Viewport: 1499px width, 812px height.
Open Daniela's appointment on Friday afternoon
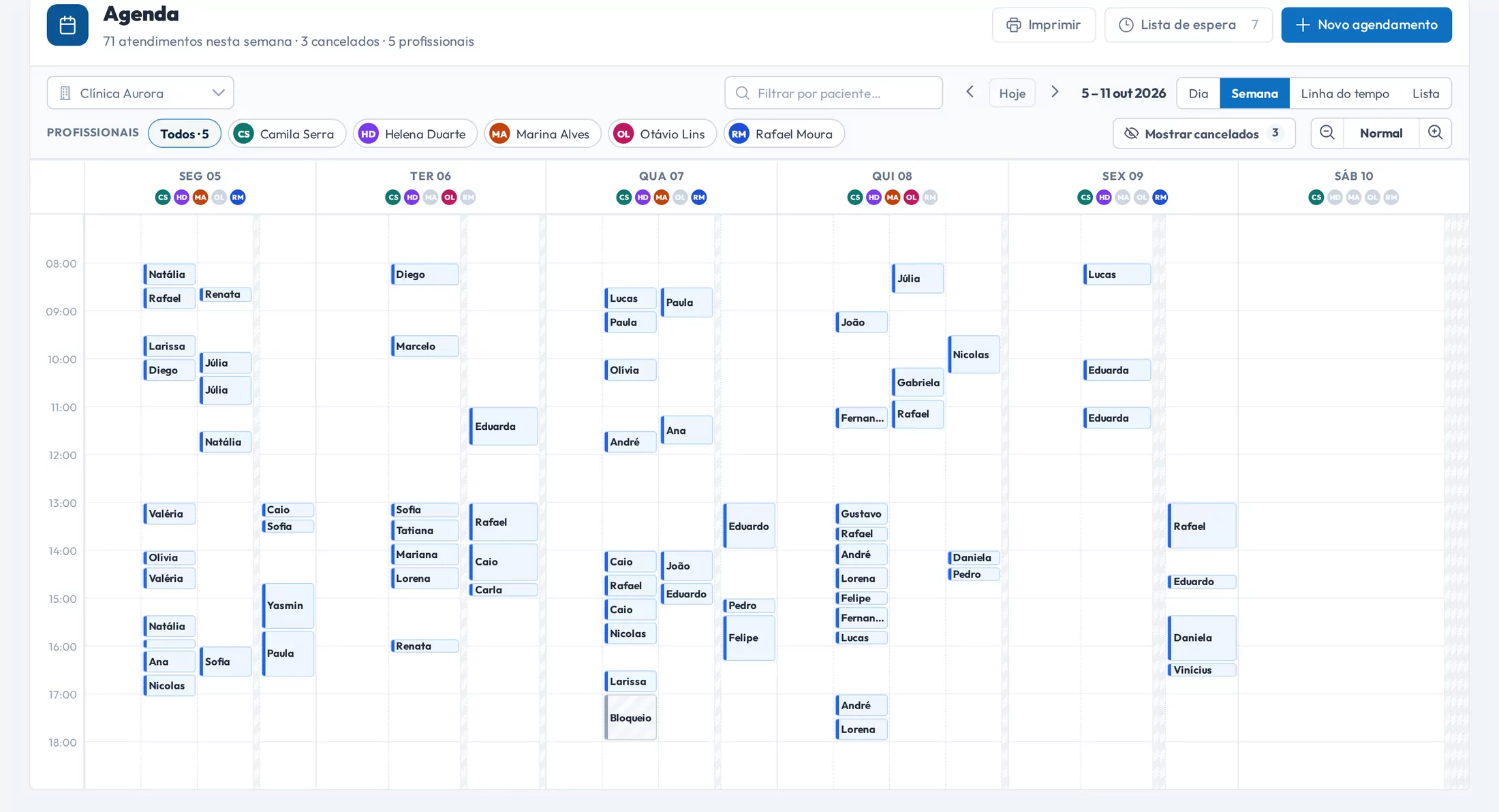(x=1202, y=638)
